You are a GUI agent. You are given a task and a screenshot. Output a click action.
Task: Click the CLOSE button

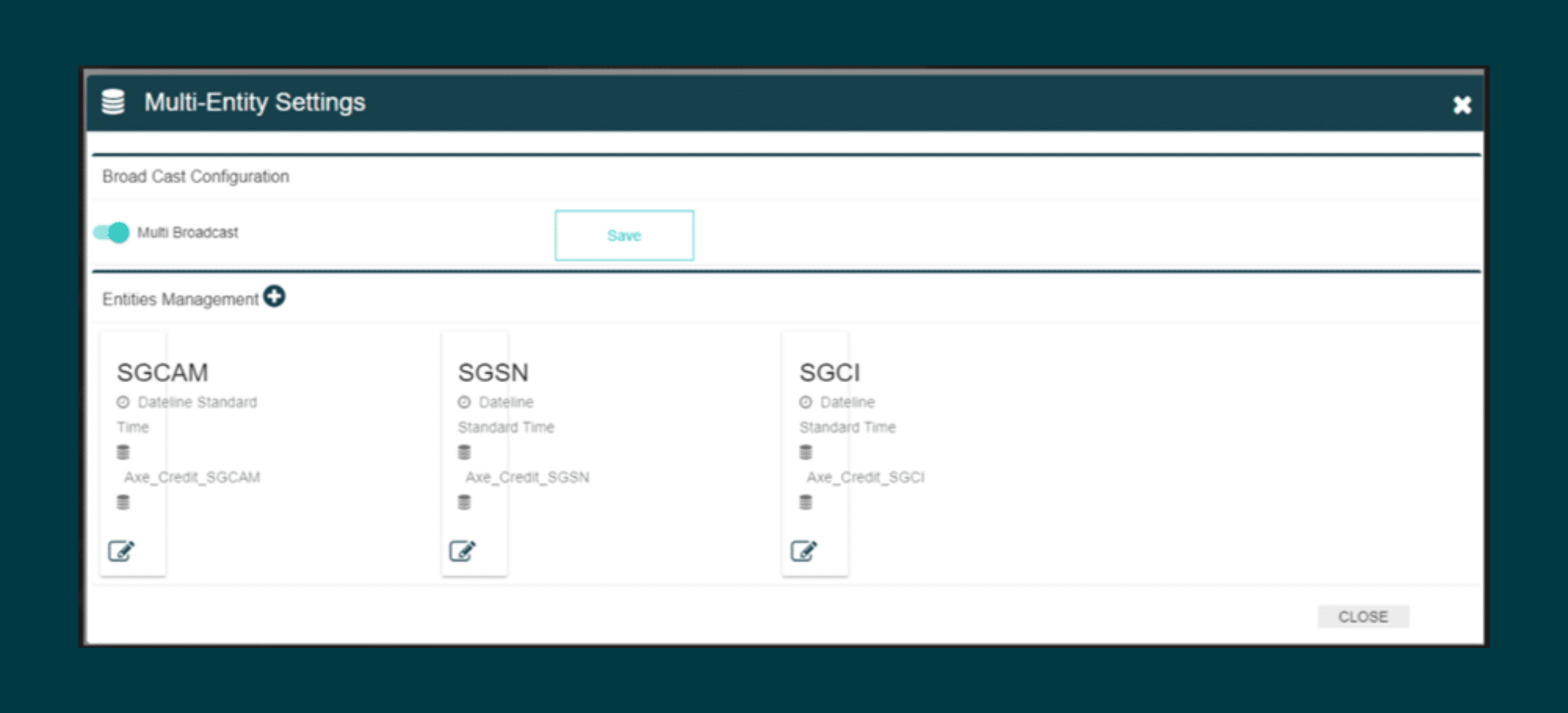click(1363, 616)
